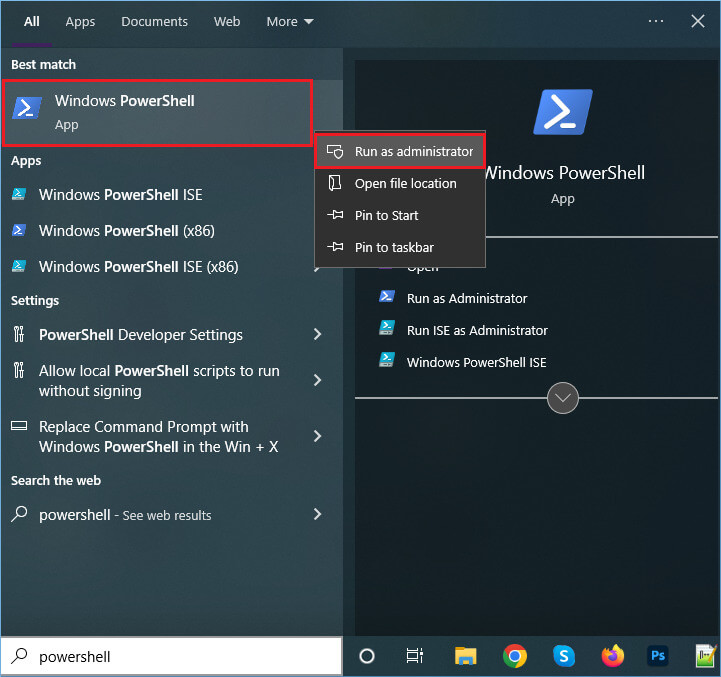
Task: Open Task View on the taskbar
Action: coord(415,656)
